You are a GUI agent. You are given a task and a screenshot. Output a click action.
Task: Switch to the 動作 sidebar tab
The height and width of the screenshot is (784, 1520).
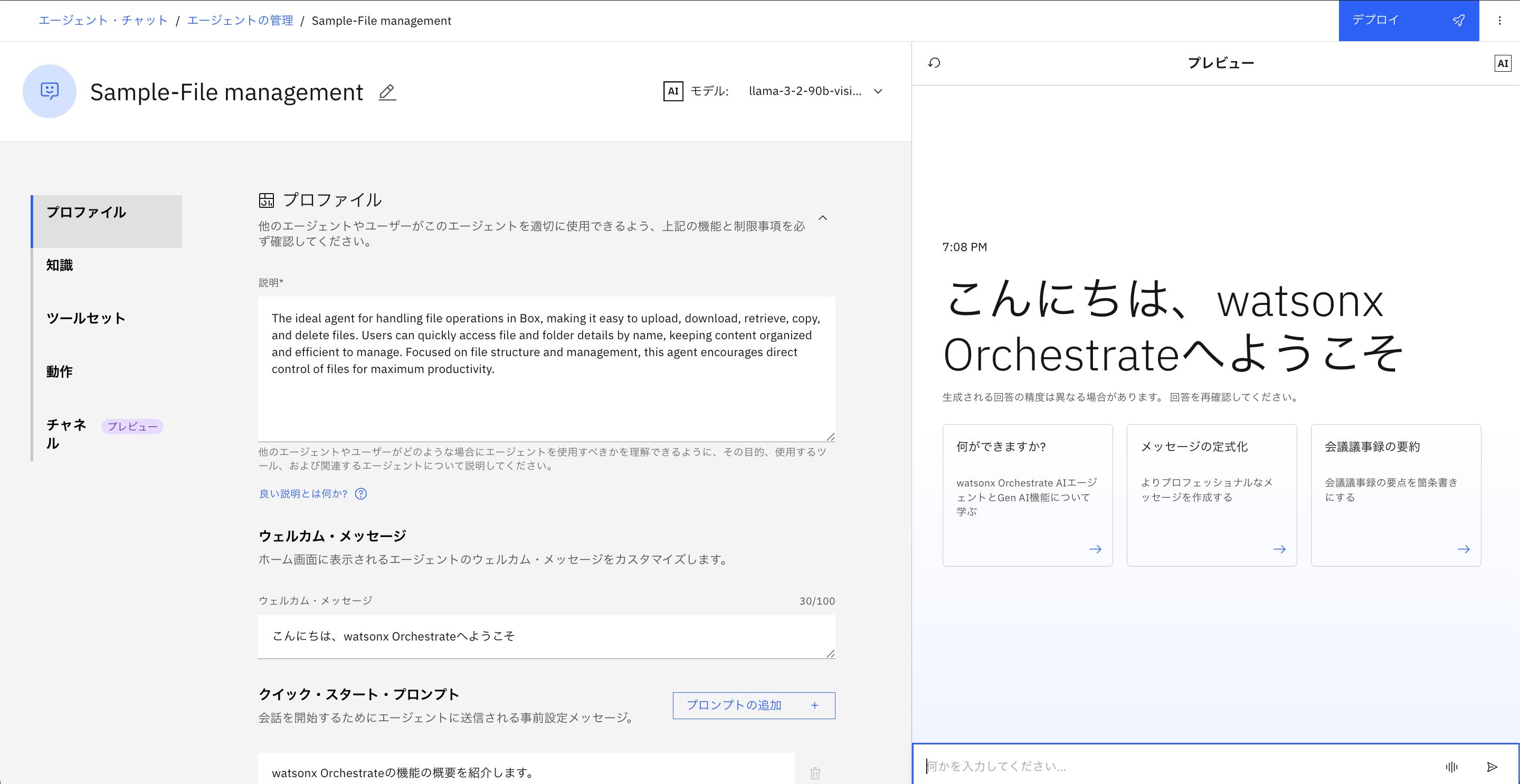tap(60, 371)
